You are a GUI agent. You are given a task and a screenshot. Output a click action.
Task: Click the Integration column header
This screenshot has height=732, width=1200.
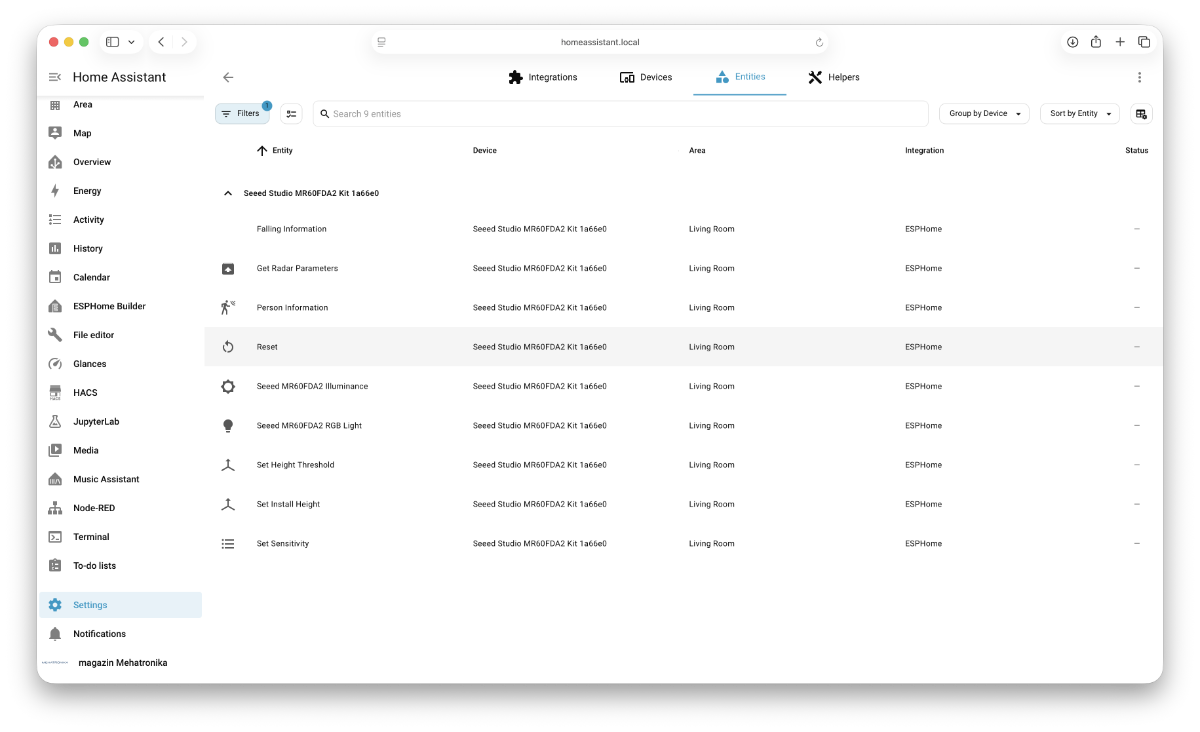[924, 151]
